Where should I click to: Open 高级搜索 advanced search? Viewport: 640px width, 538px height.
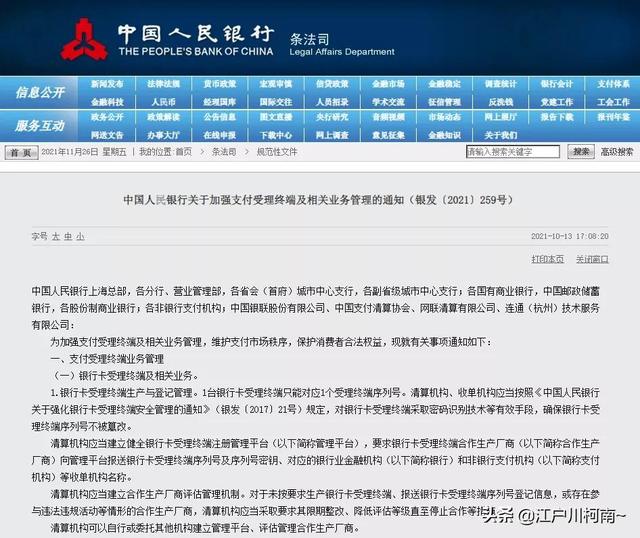616,152
